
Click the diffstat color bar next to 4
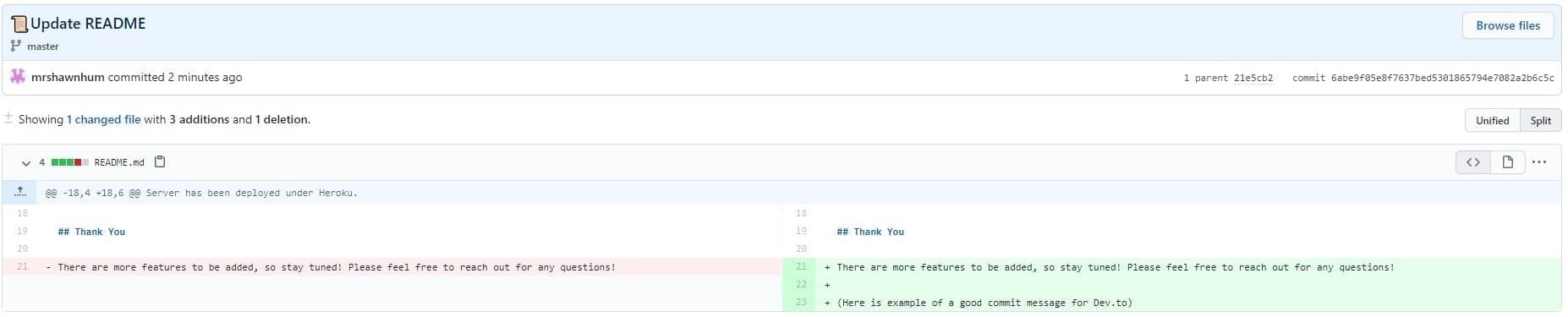(70, 162)
